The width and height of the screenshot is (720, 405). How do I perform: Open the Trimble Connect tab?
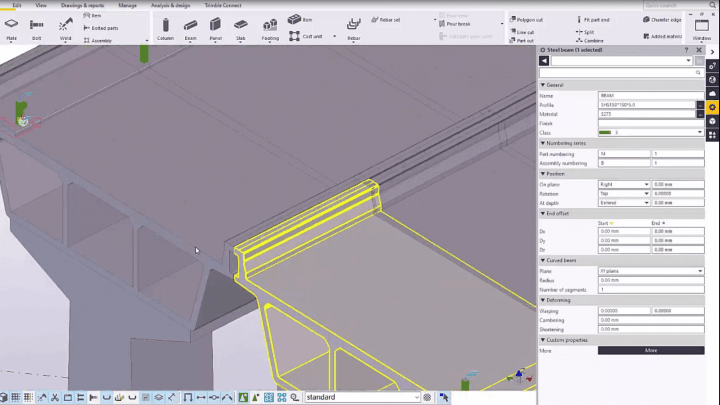223,5
